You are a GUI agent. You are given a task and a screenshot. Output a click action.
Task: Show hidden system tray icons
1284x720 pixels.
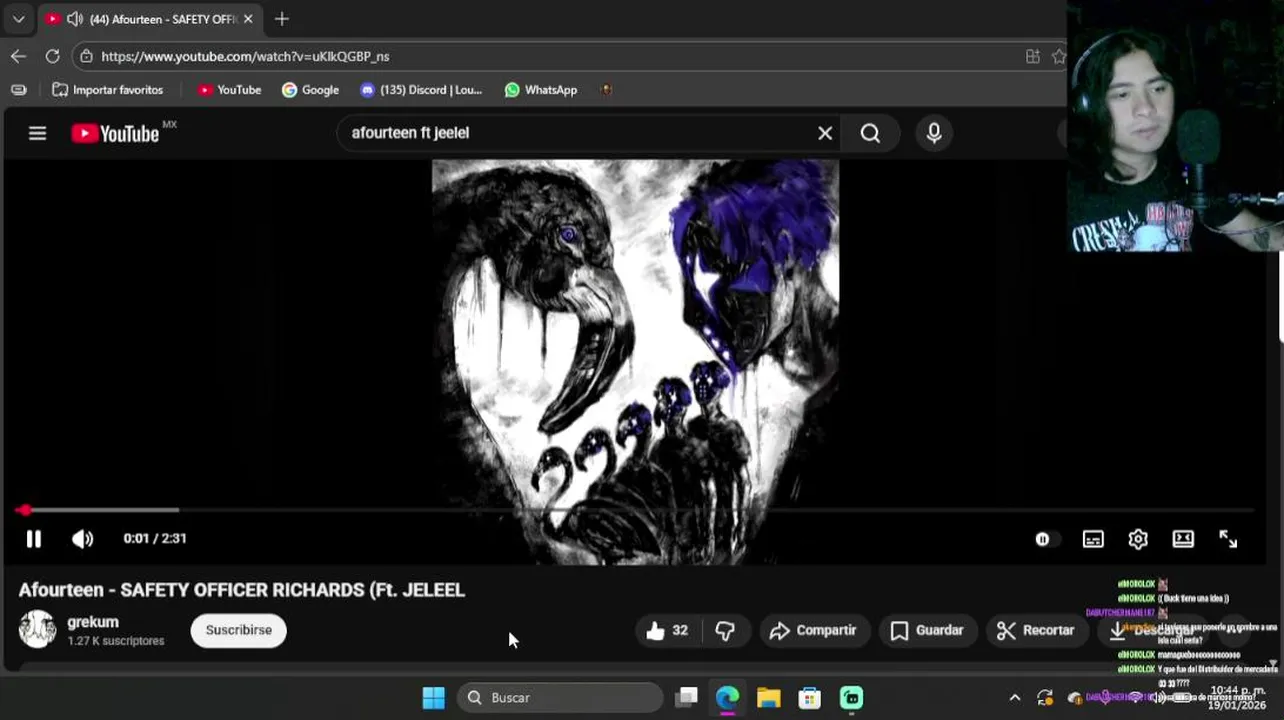(x=1015, y=698)
